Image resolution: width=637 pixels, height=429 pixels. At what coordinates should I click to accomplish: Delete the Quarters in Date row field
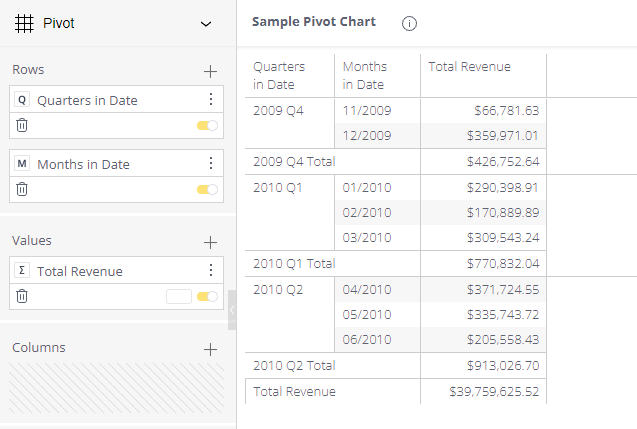click(x=22, y=125)
